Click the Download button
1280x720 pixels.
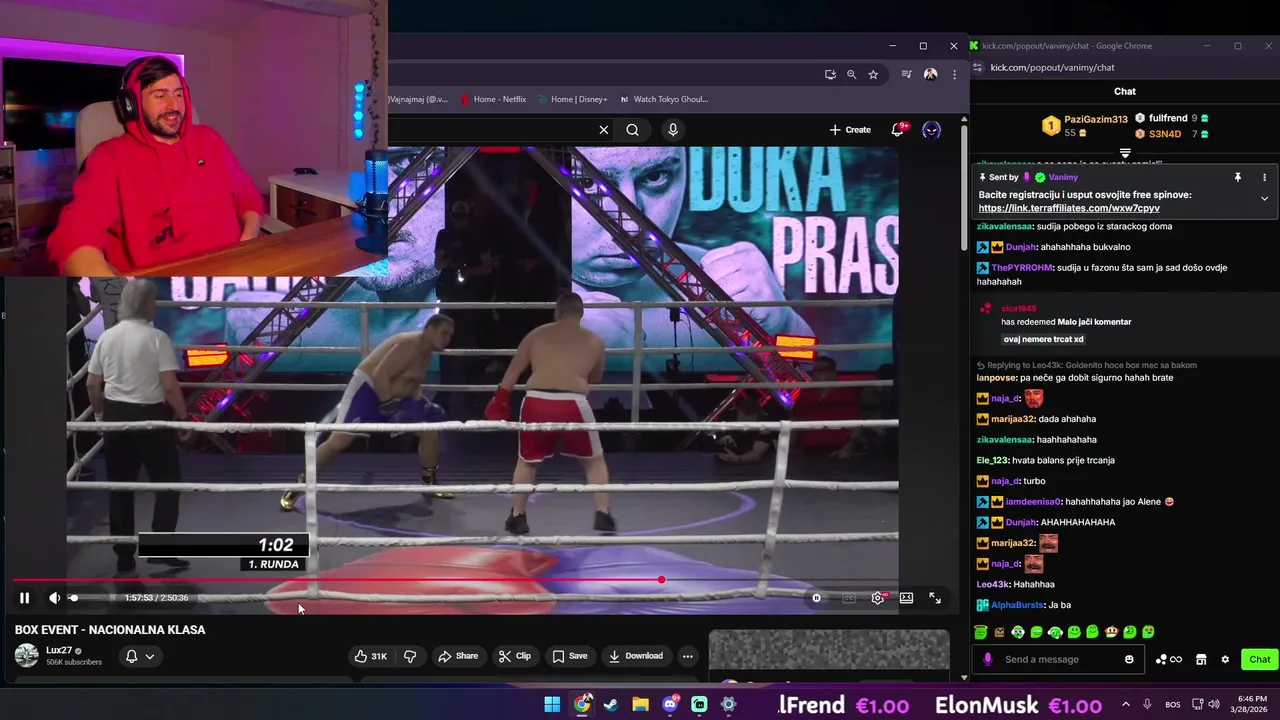tap(636, 656)
